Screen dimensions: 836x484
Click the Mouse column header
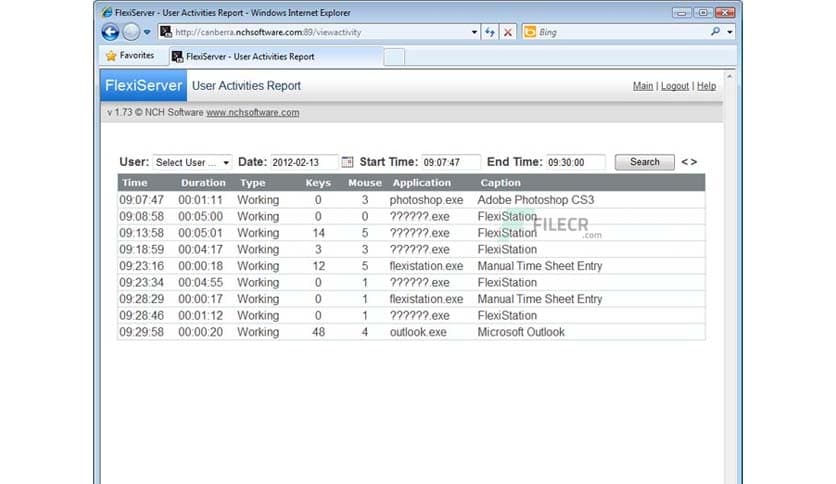[365, 182]
